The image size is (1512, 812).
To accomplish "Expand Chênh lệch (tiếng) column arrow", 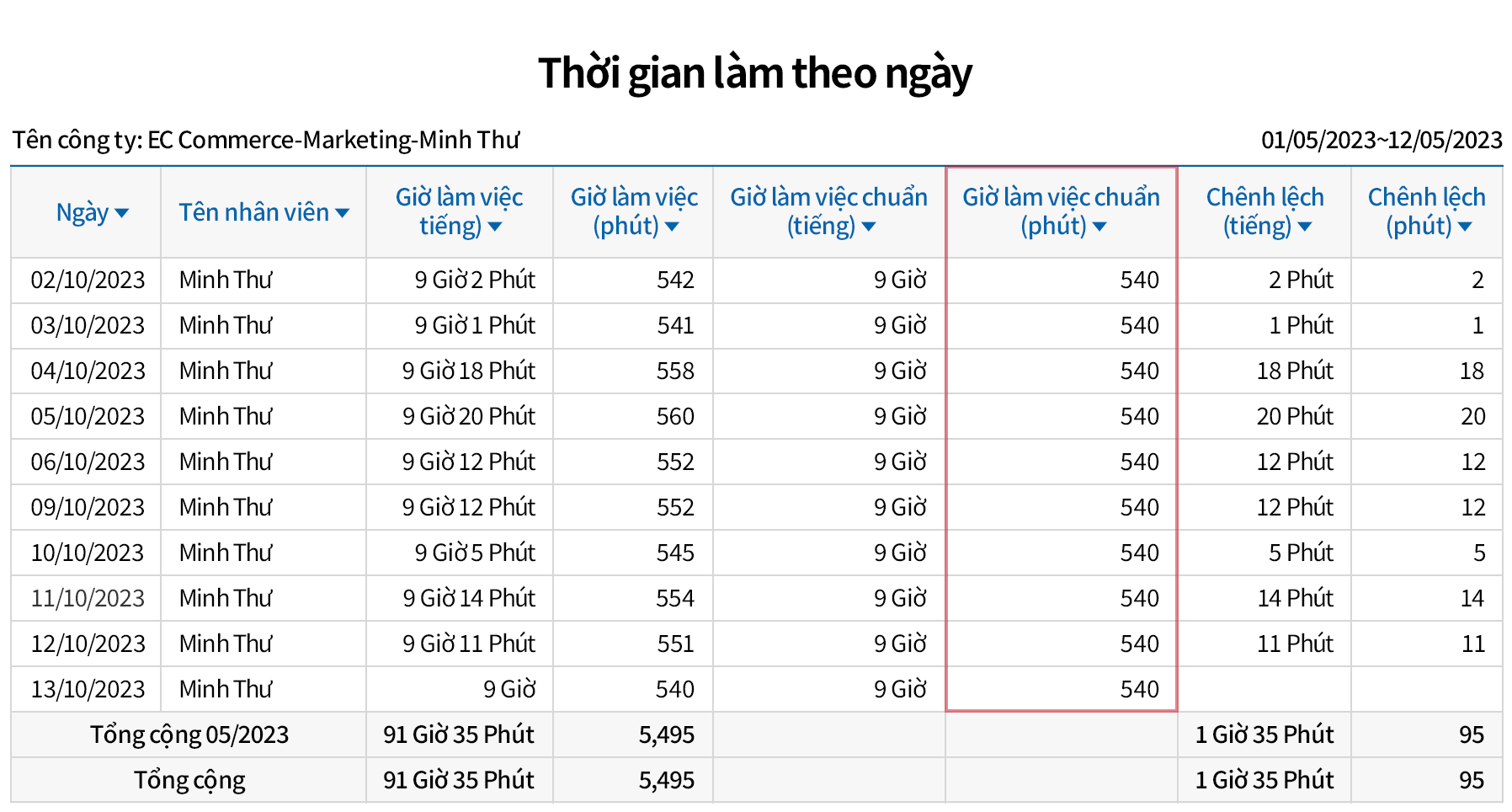I will (1305, 227).
